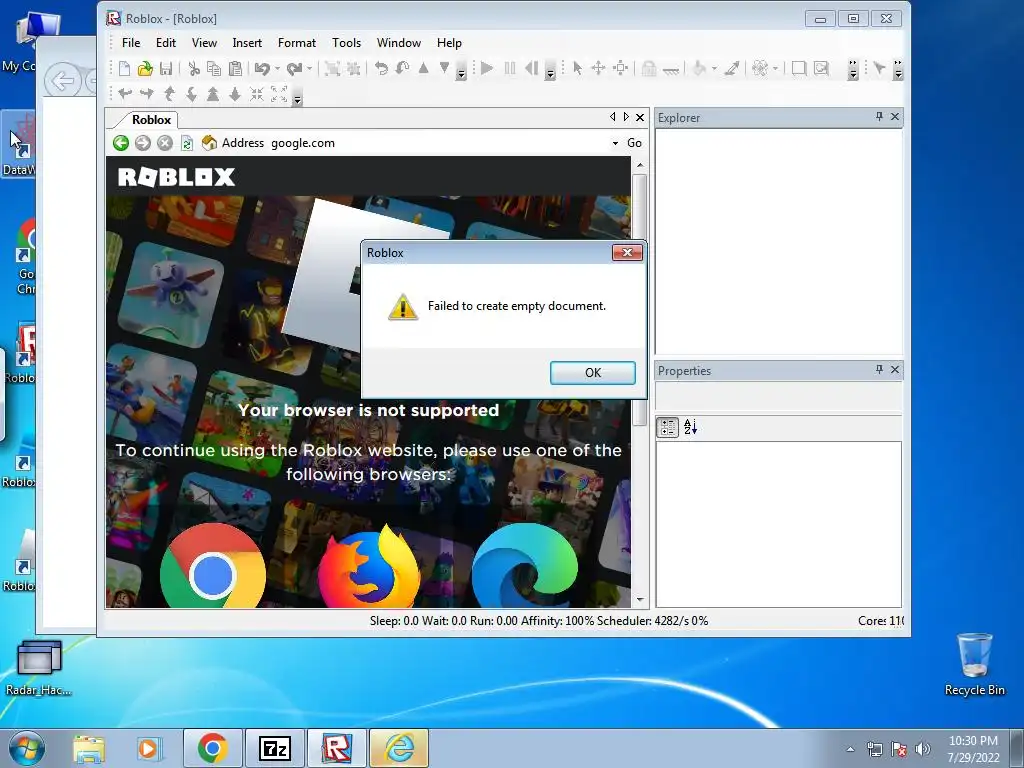
Task: Open the File menu
Action: [x=131, y=42]
